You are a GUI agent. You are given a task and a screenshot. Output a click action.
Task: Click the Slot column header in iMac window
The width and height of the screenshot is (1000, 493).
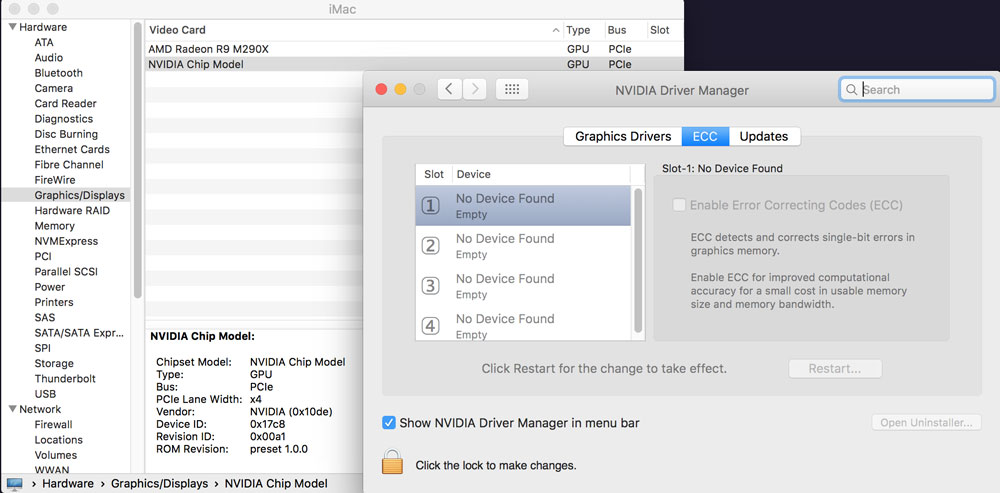(659, 30)
